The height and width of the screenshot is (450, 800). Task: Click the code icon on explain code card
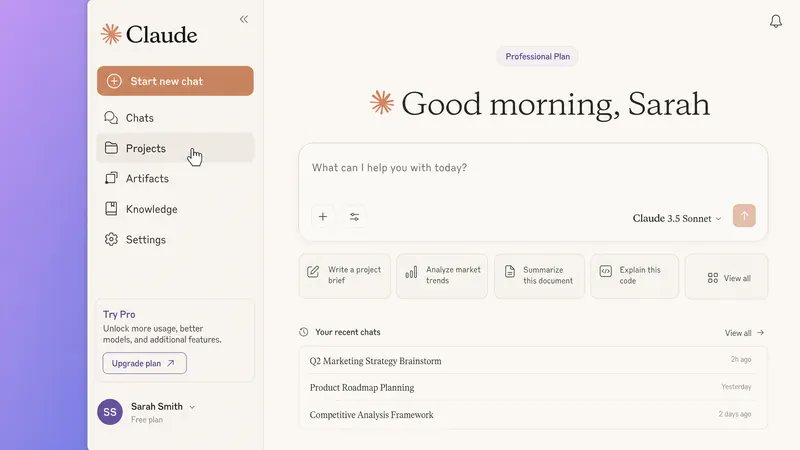(606, 271)
